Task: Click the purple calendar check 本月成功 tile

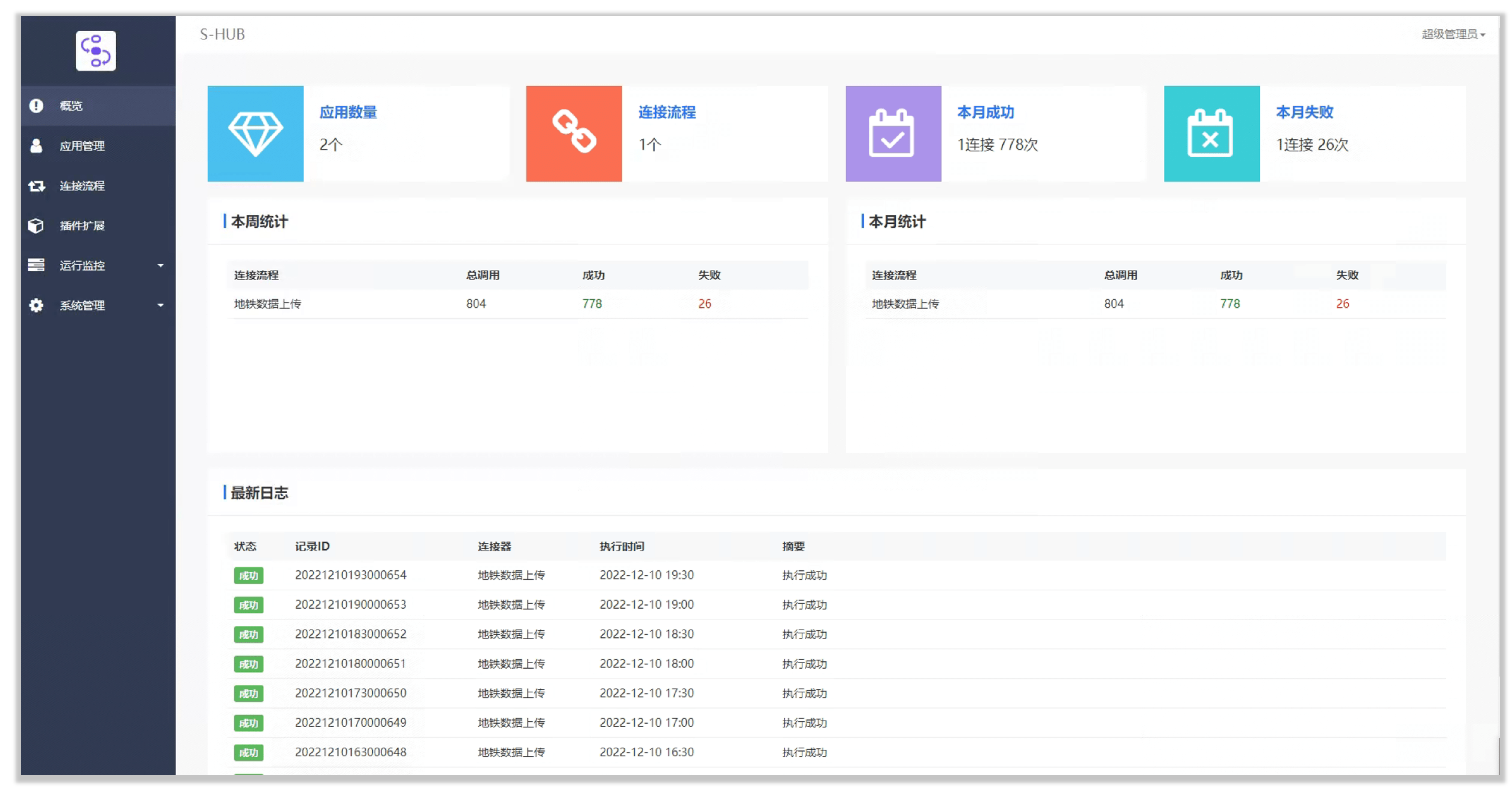Action: [x=893, y=134]
